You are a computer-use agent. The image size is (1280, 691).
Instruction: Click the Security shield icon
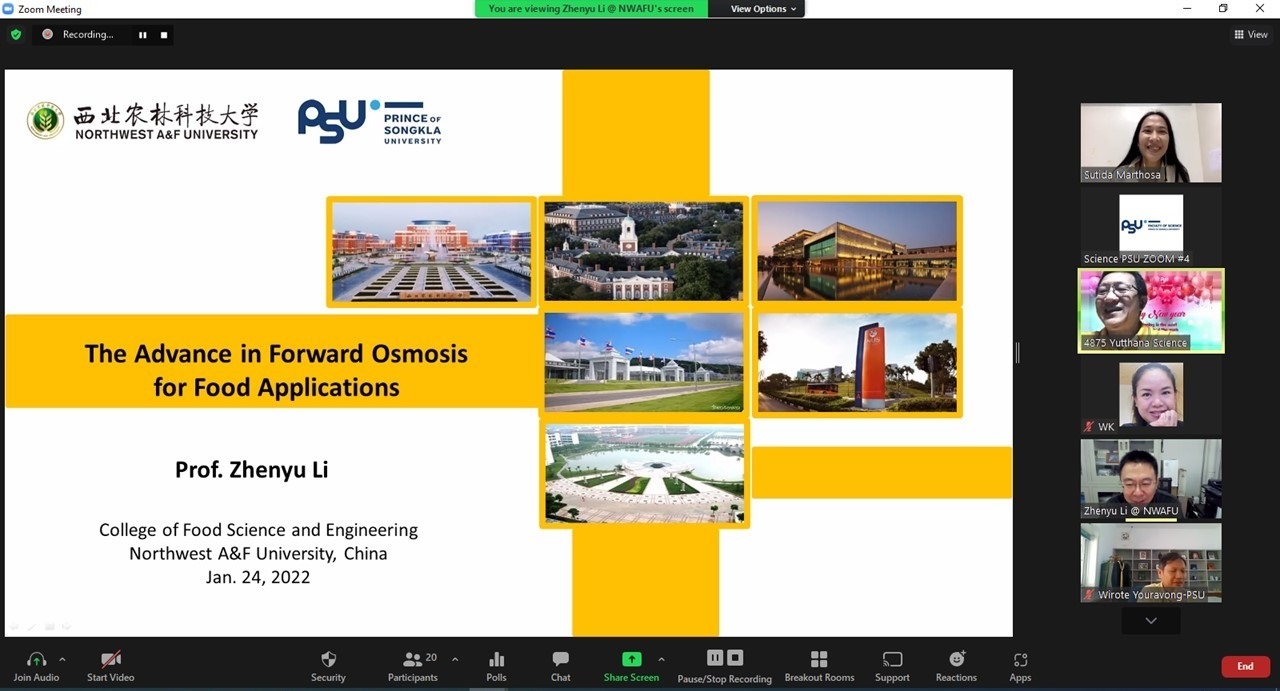pos(328,660)
